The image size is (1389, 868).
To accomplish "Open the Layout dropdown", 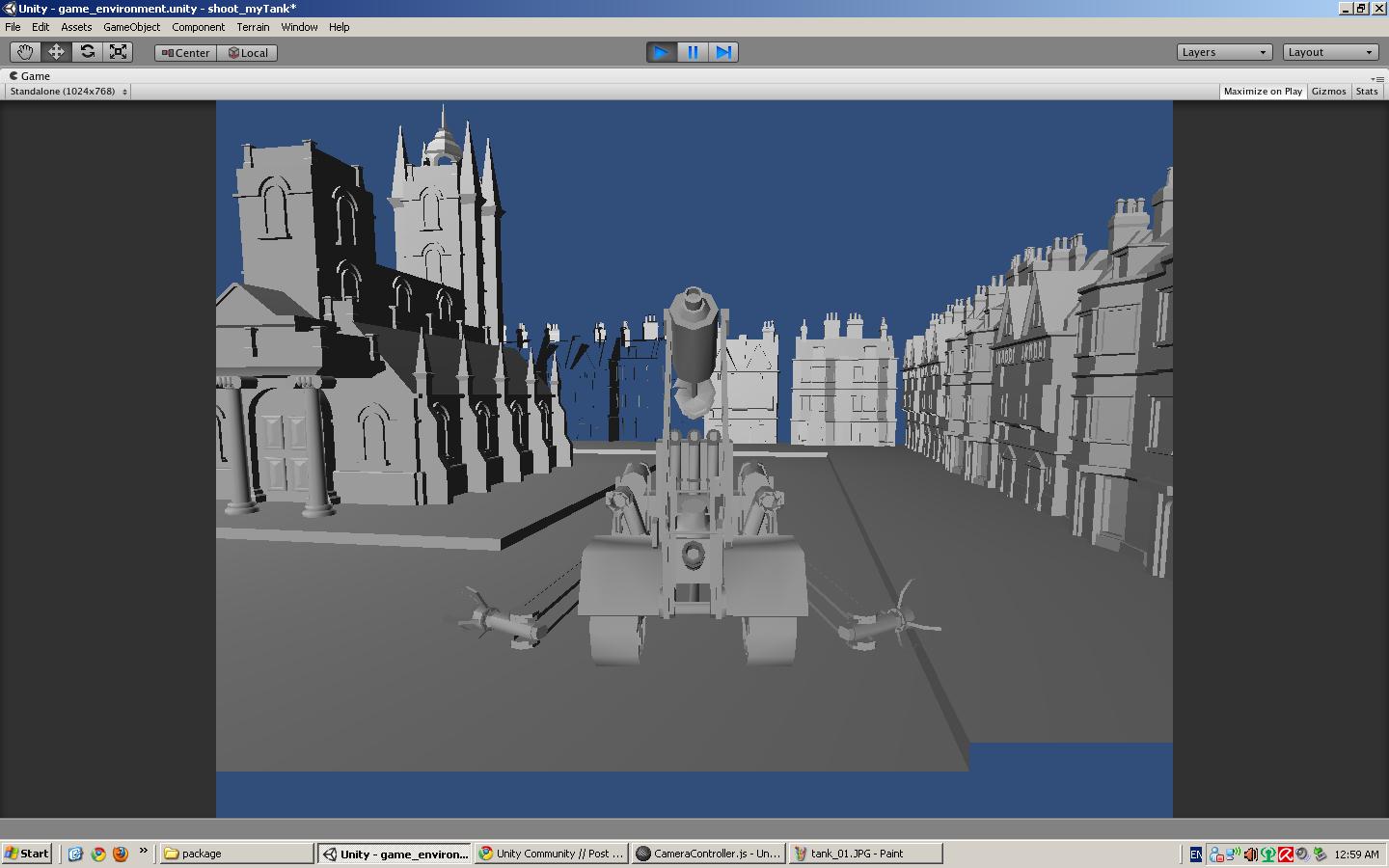I will coord(1329,52).
